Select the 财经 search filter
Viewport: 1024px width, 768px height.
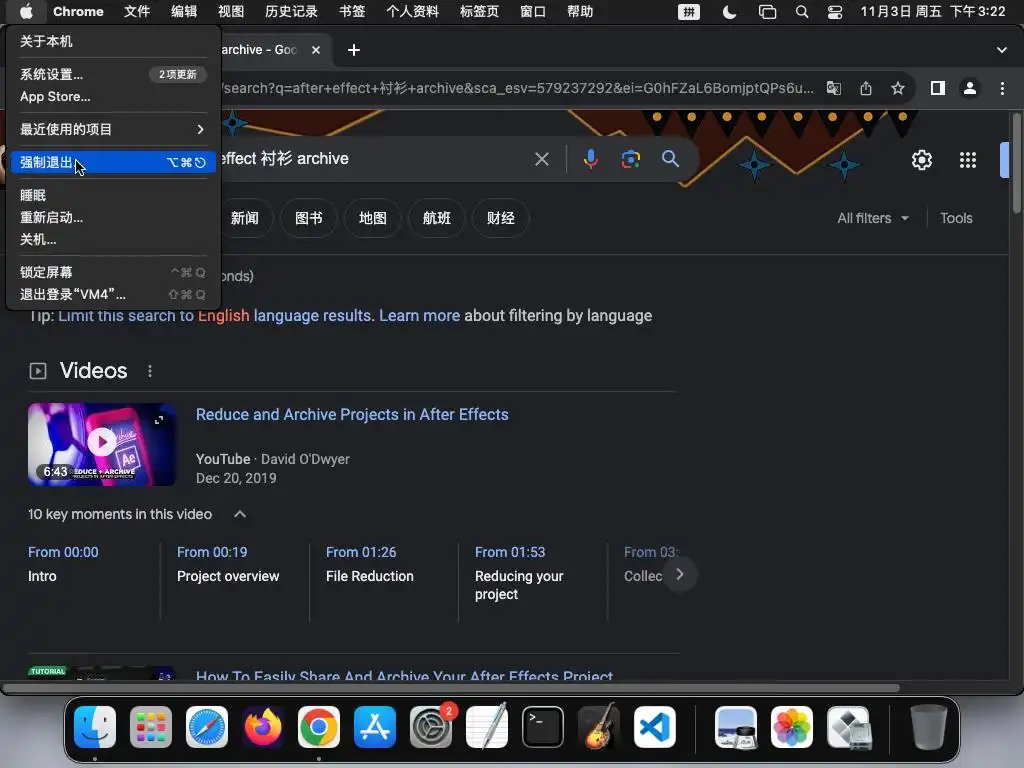[500, 218]
